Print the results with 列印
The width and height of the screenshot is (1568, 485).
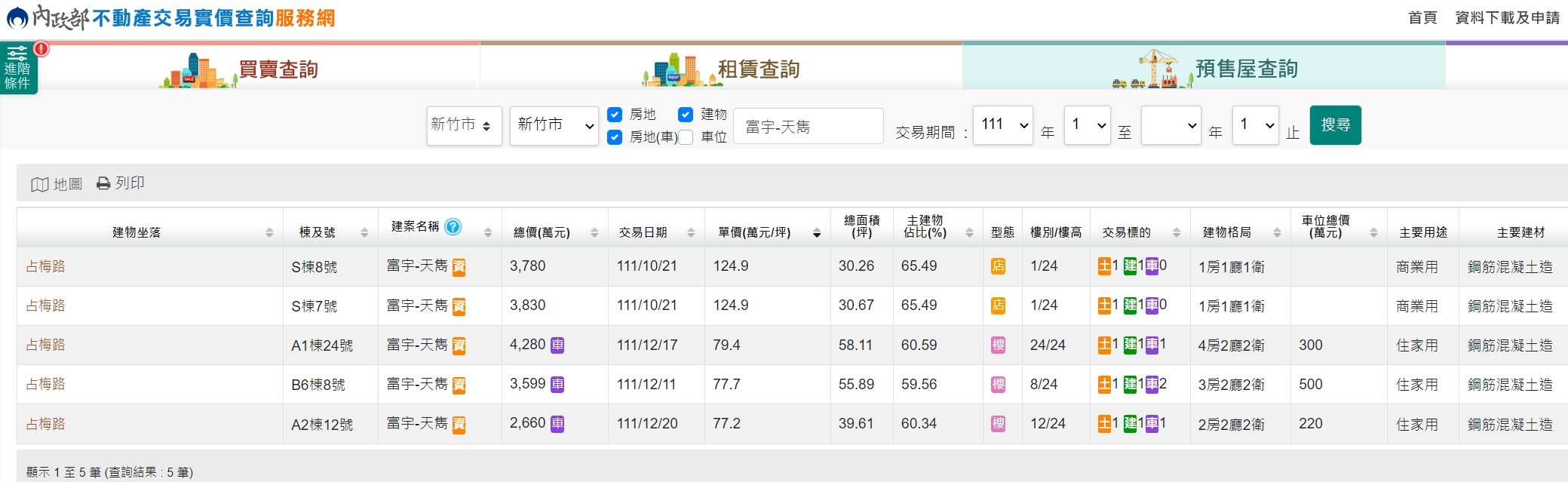(121, 183)
